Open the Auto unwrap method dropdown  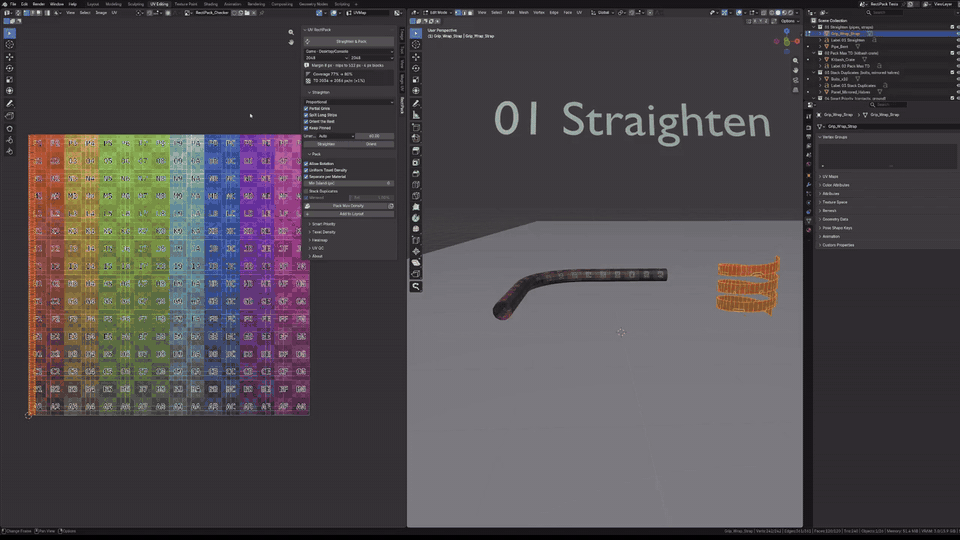pos(336,136)
